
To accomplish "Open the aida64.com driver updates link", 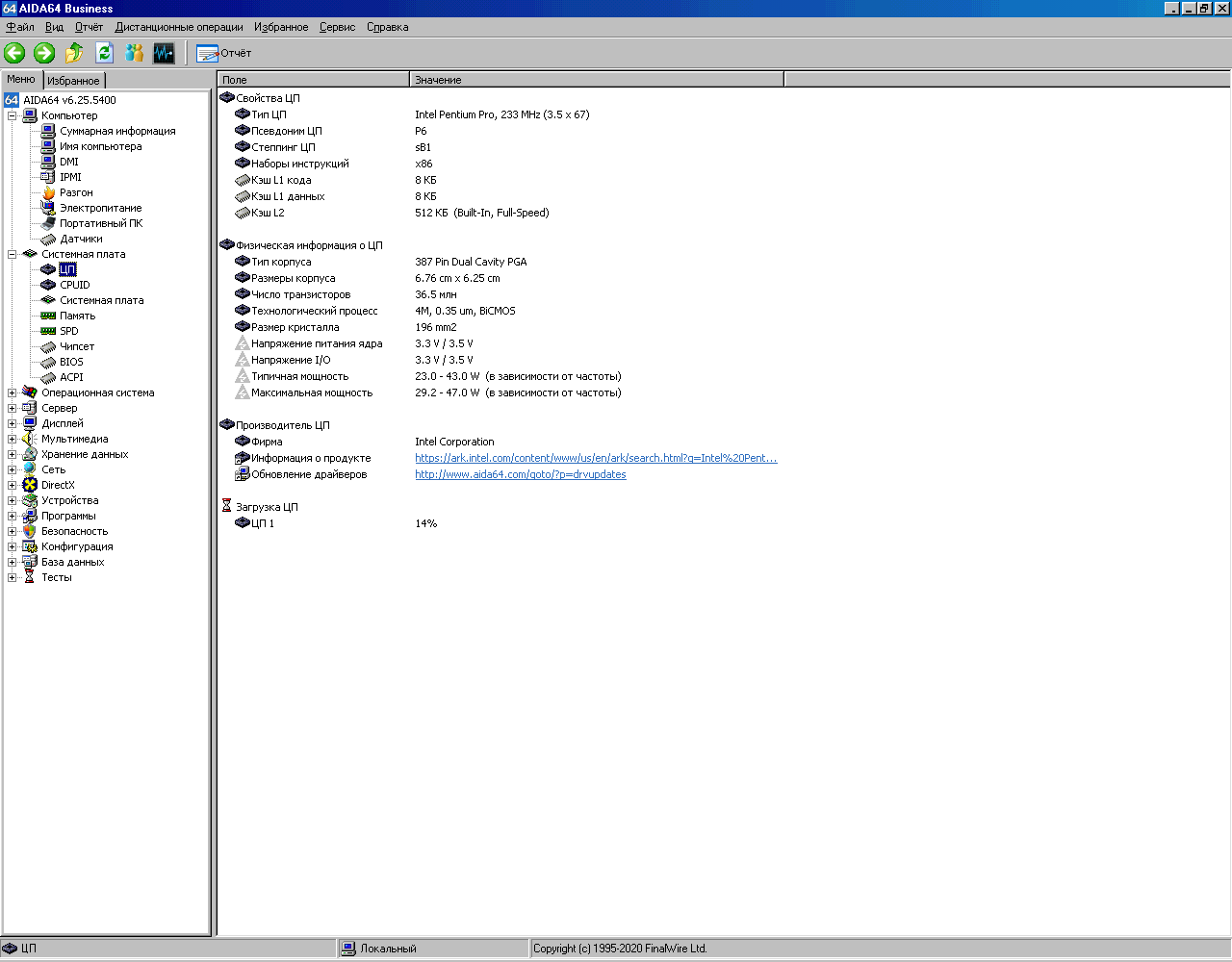I will pos(521,474).
